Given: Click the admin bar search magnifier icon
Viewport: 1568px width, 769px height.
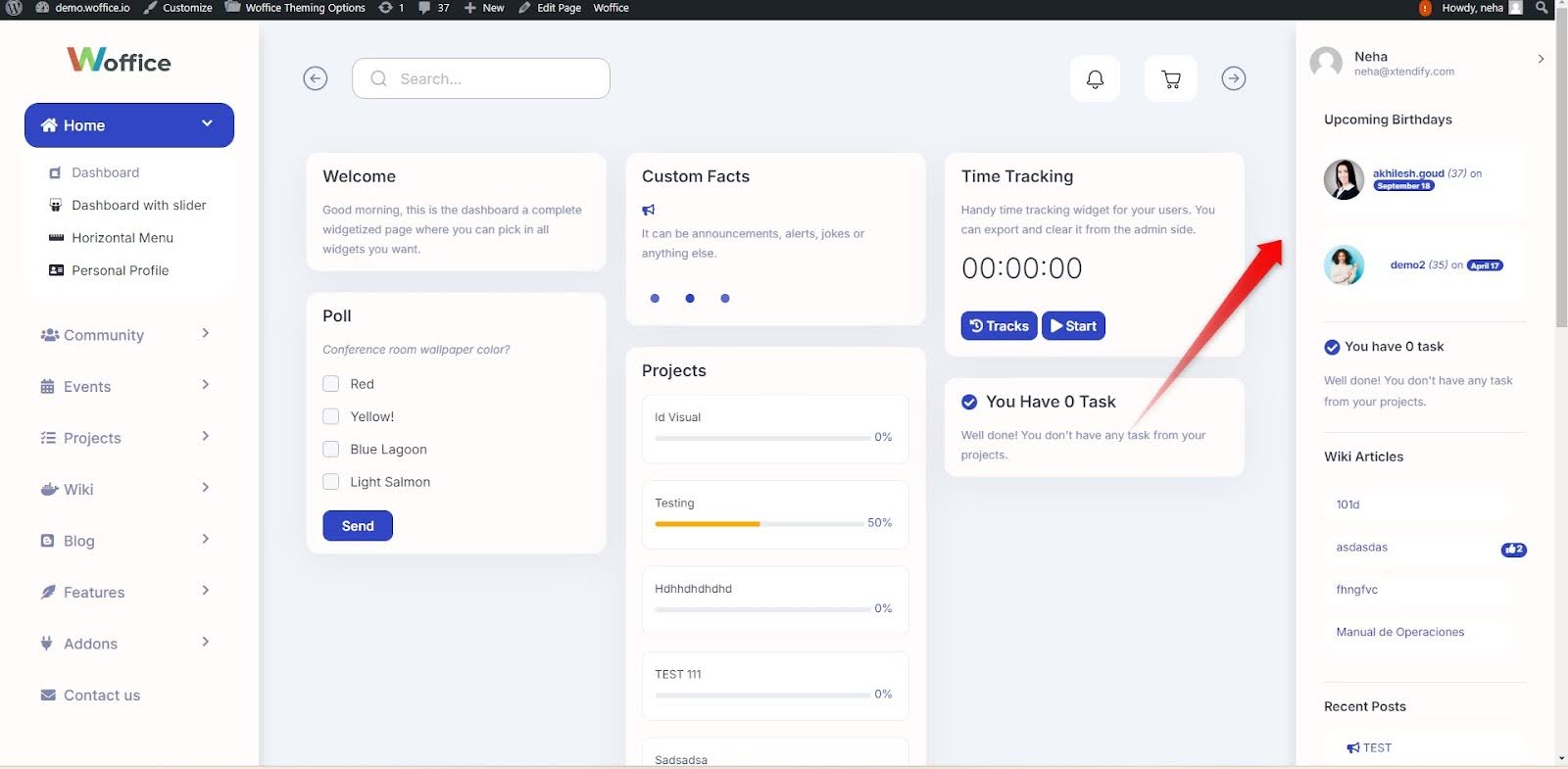Looking at the screenshot, I should 1542,8.
